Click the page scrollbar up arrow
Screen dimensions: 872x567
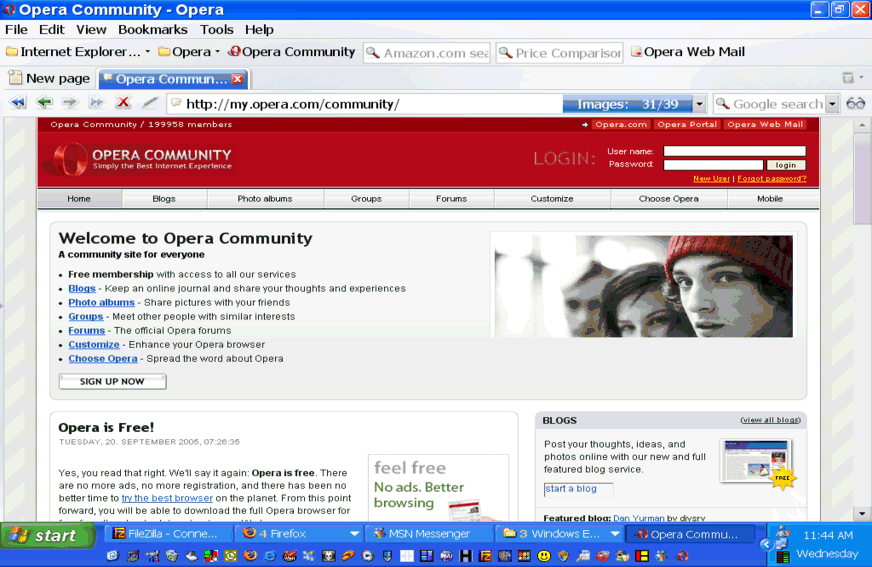point(862,125)
